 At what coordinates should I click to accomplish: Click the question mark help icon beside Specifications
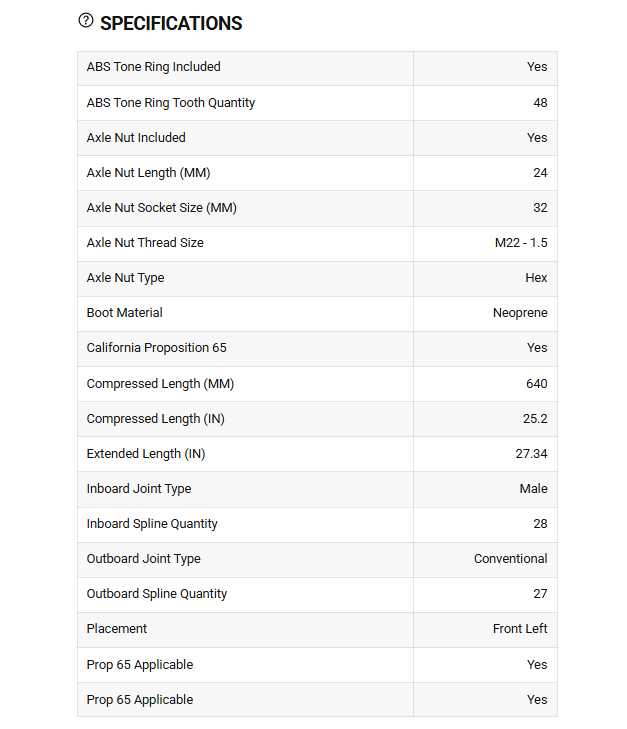[x=86, y=20]
